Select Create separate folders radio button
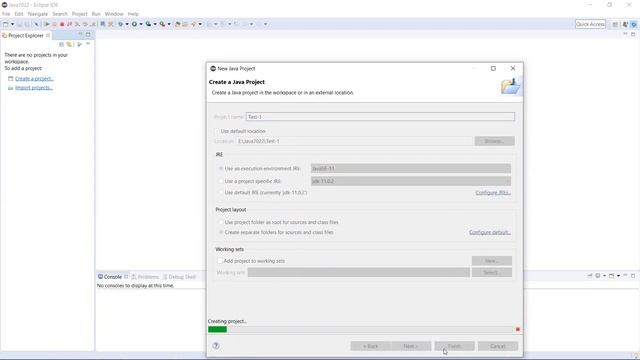 [221, 232]
